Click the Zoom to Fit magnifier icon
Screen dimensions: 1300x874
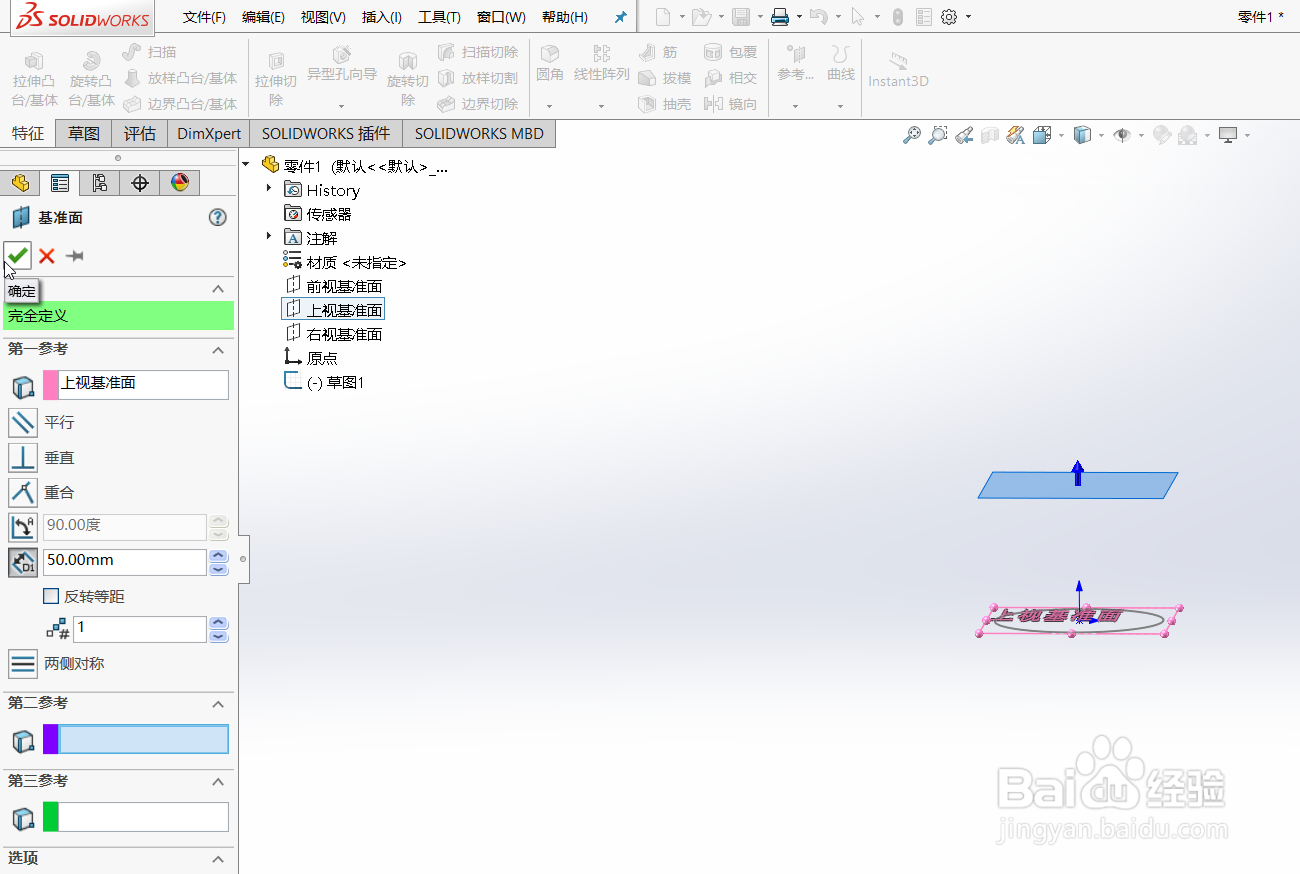pyautogui.click(x=911, y=135)
